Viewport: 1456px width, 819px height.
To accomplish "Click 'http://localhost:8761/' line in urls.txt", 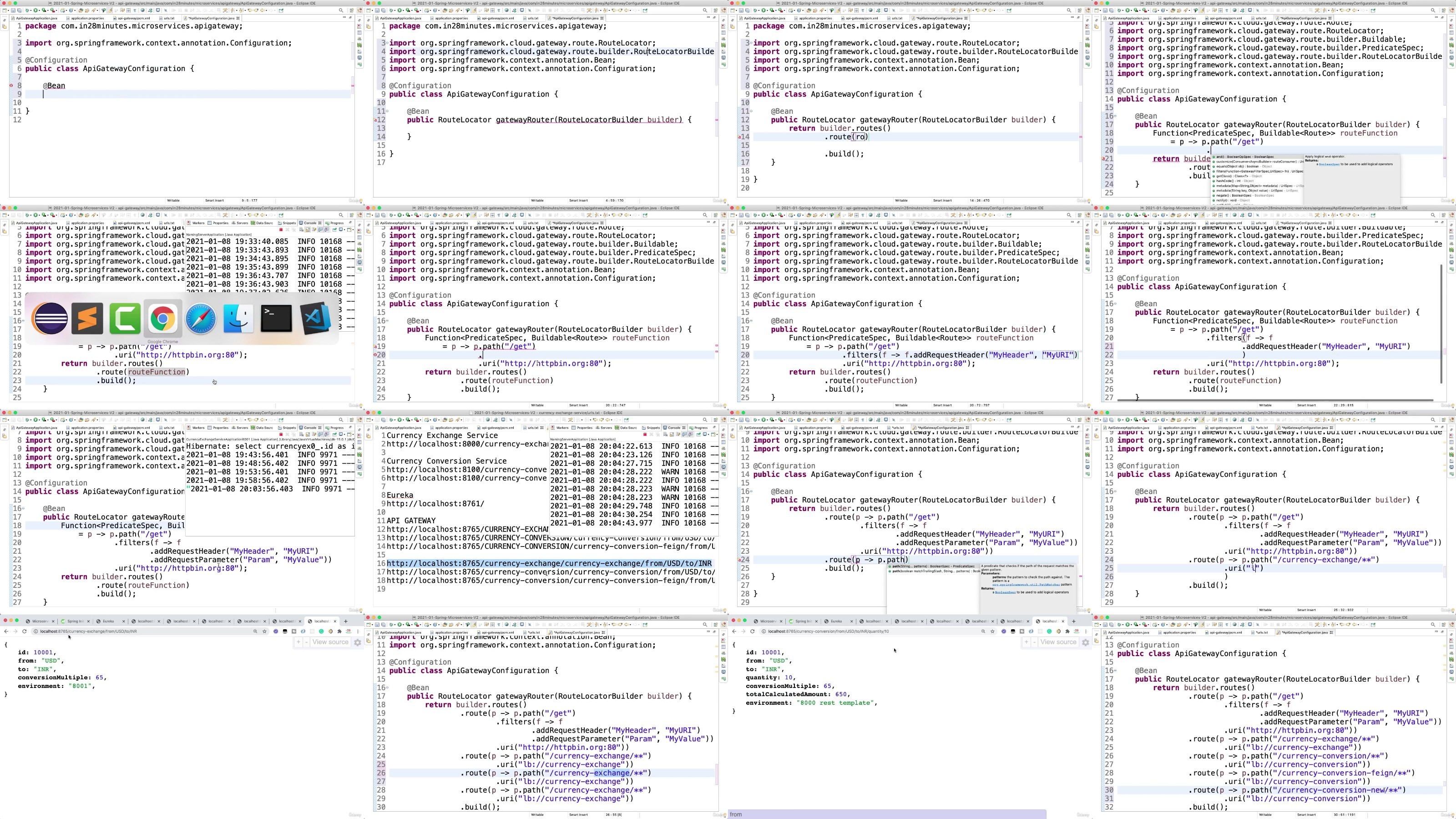I will [435, 504].
